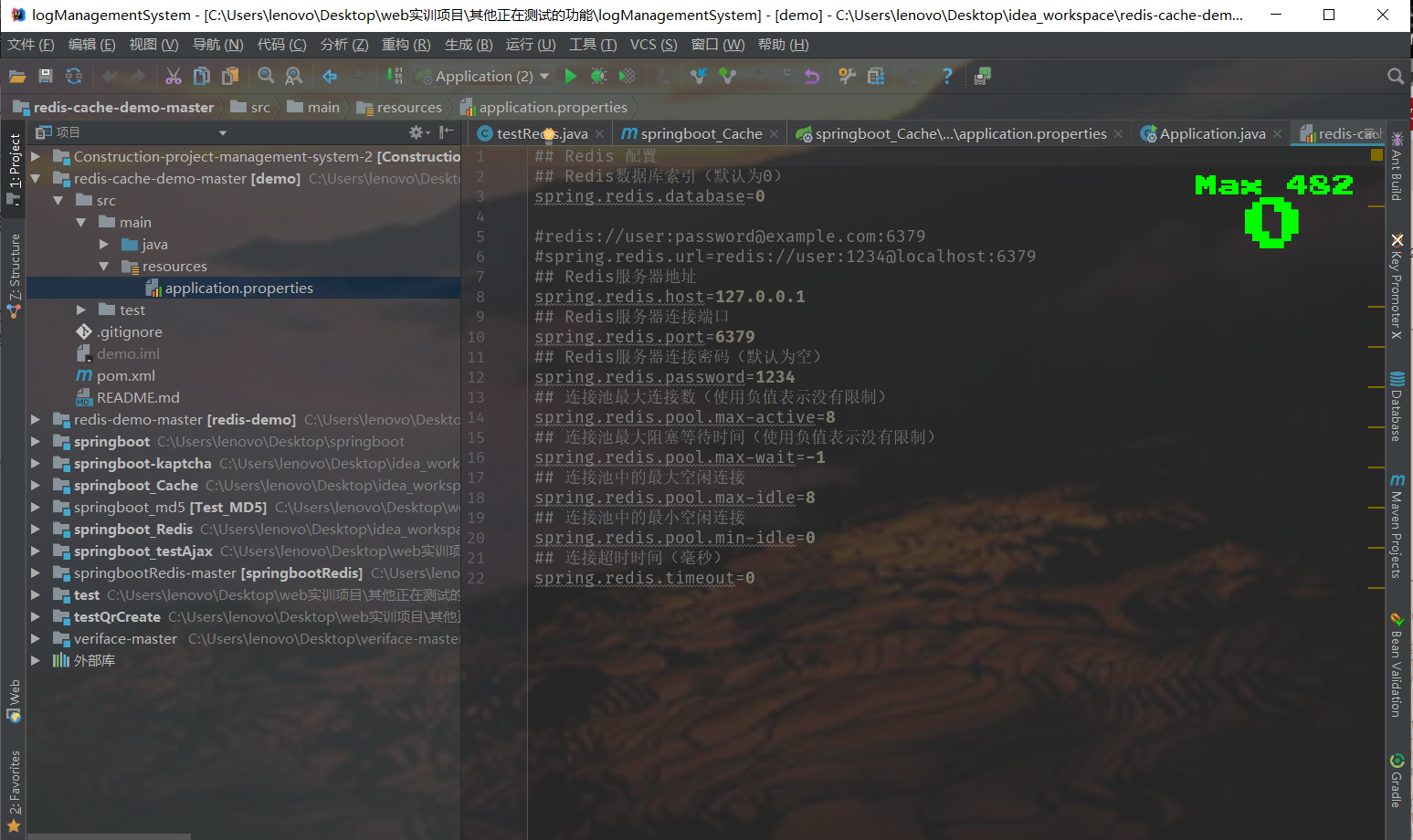The height and width of the screenshot is (840, 1413).
Task: Click the resources breadcrumb
Action: click(x=399, y=108)
